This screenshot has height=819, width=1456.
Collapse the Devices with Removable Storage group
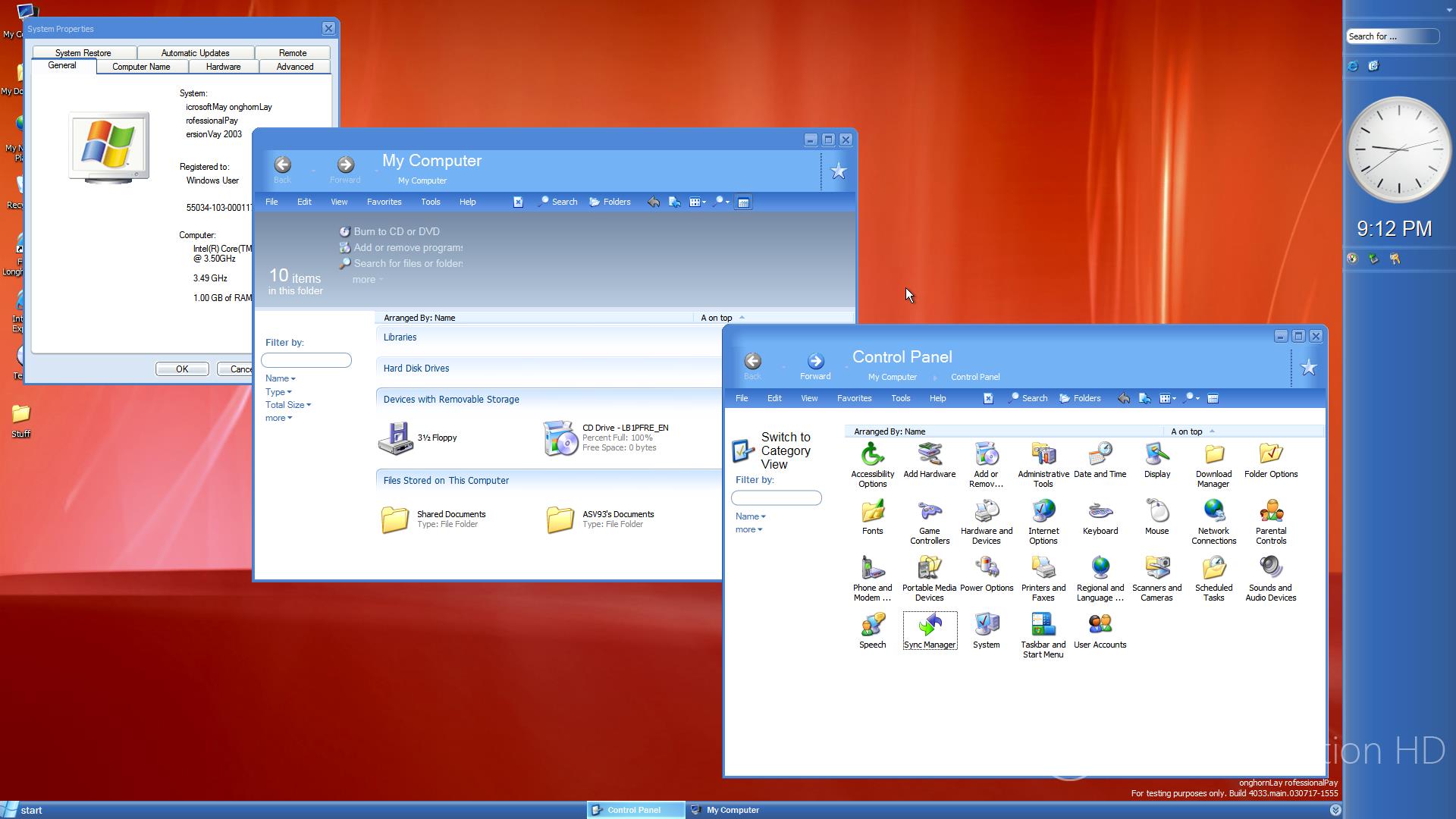pos(451,400)
